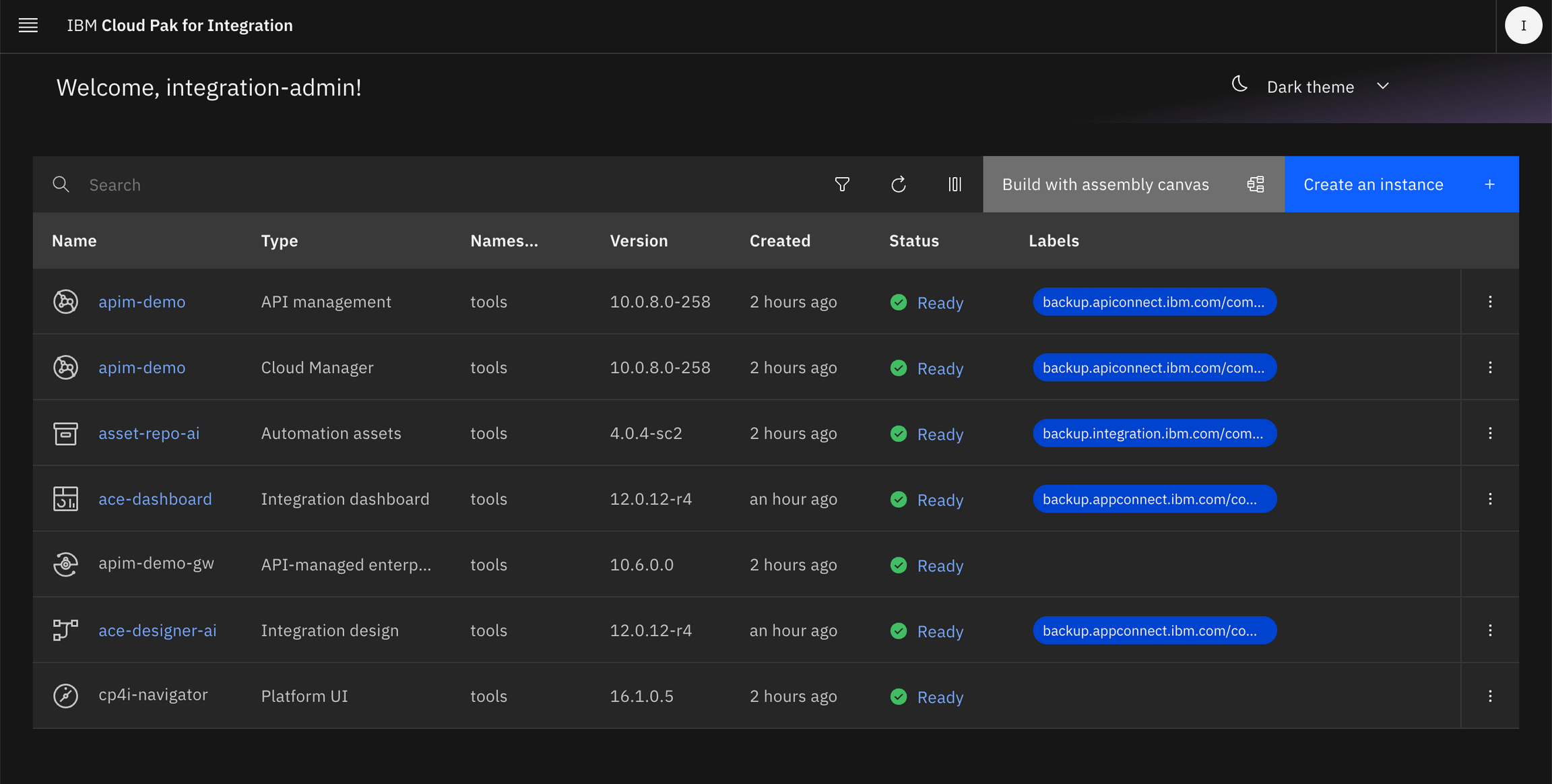Expand the Dark theme dropdown
Viewport: 1552px width, 784px height.
click(x=1384, y=86)
